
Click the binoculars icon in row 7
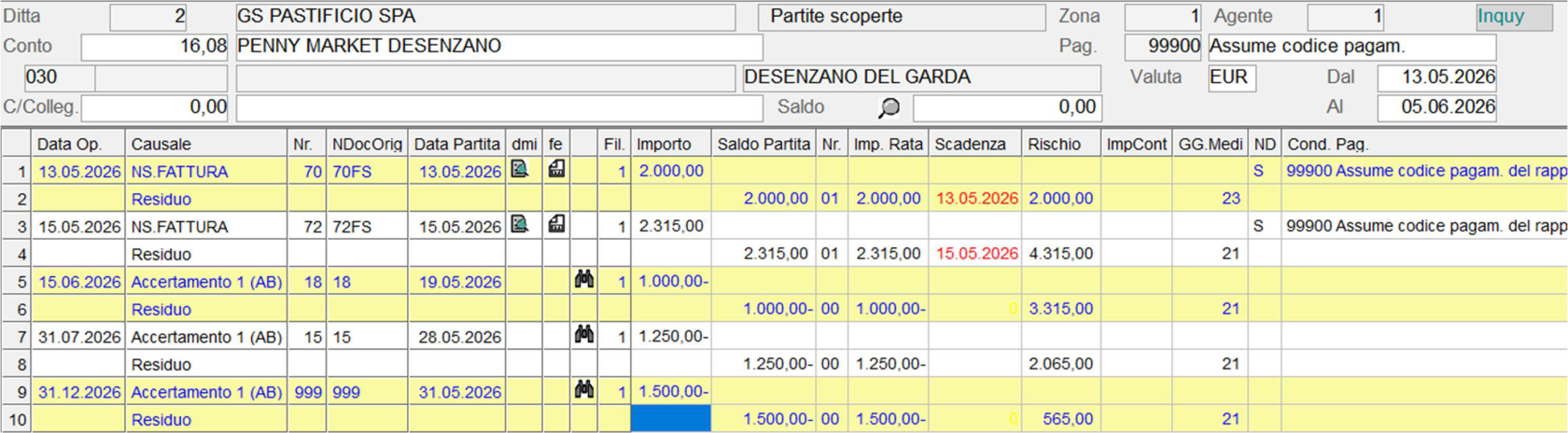point(584,335)
